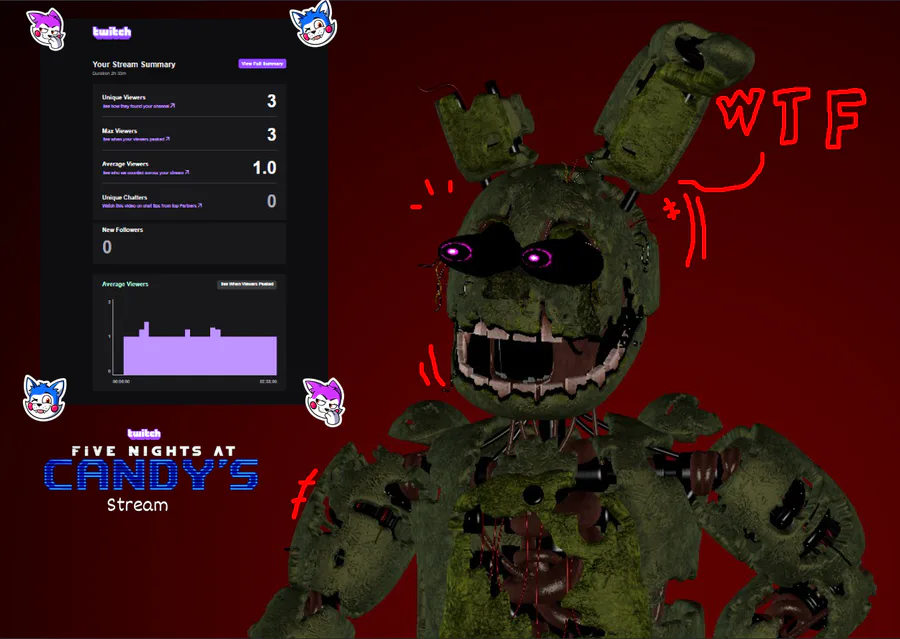Select the 'Your Stream Summary' heading

(x=134, y=64)
